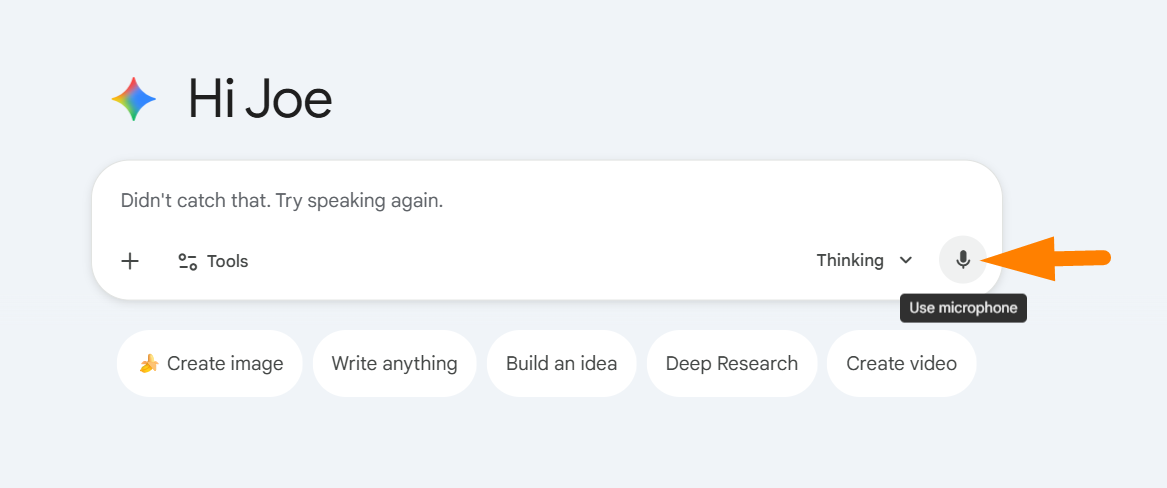Click the banana icon in Create image
This screenshot has height=488, width=1167.
(x=149, y=364)
